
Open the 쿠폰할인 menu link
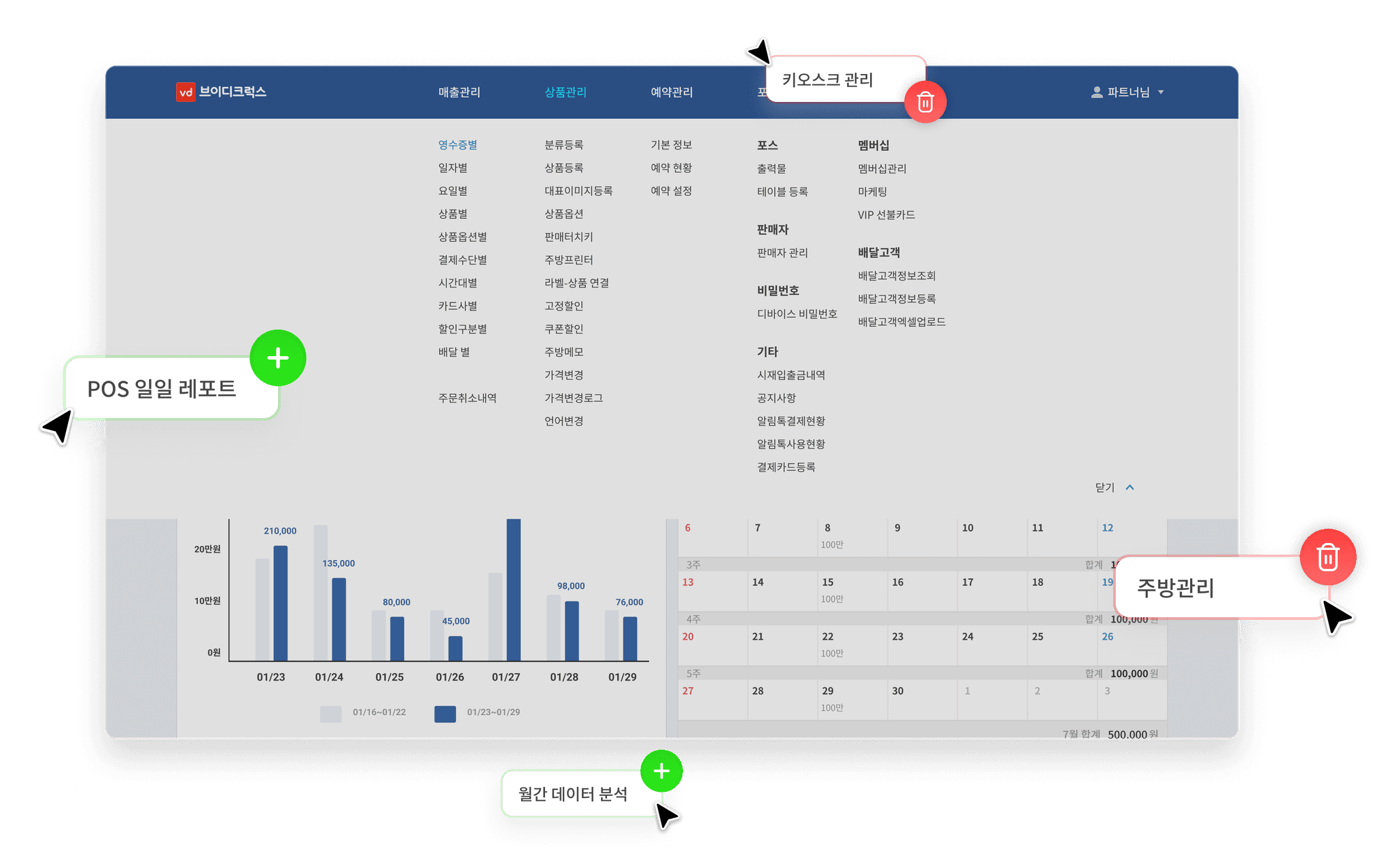pos(563,329)
